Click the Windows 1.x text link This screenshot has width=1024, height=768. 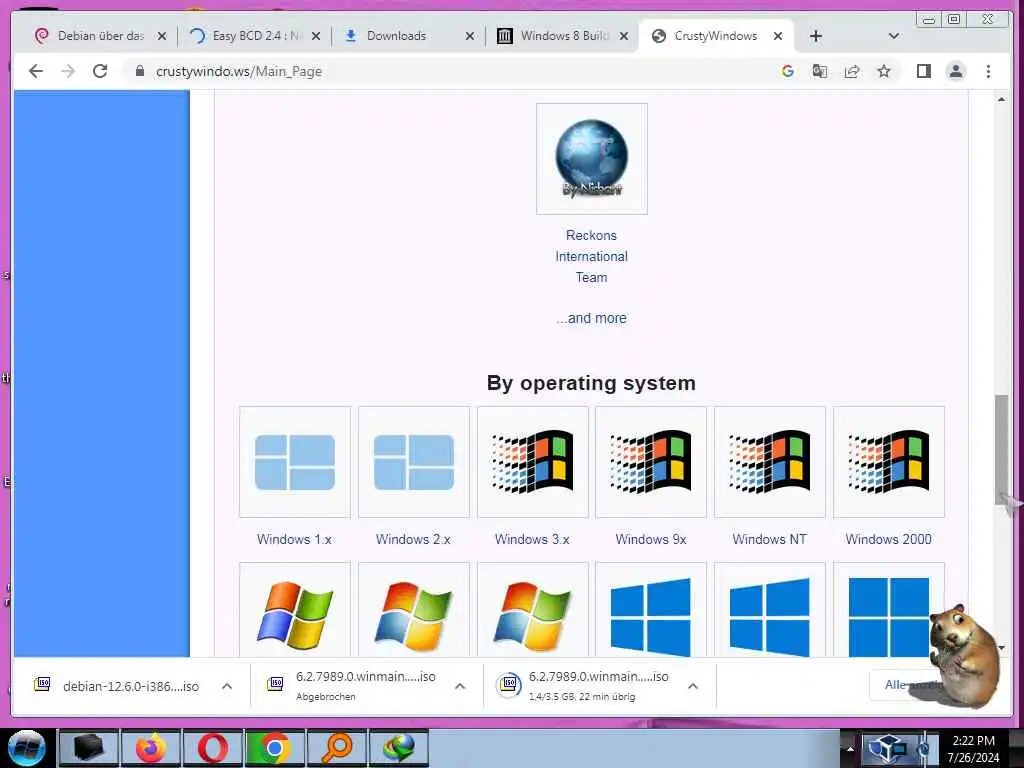pyautogui.click(x=295, y=539)
